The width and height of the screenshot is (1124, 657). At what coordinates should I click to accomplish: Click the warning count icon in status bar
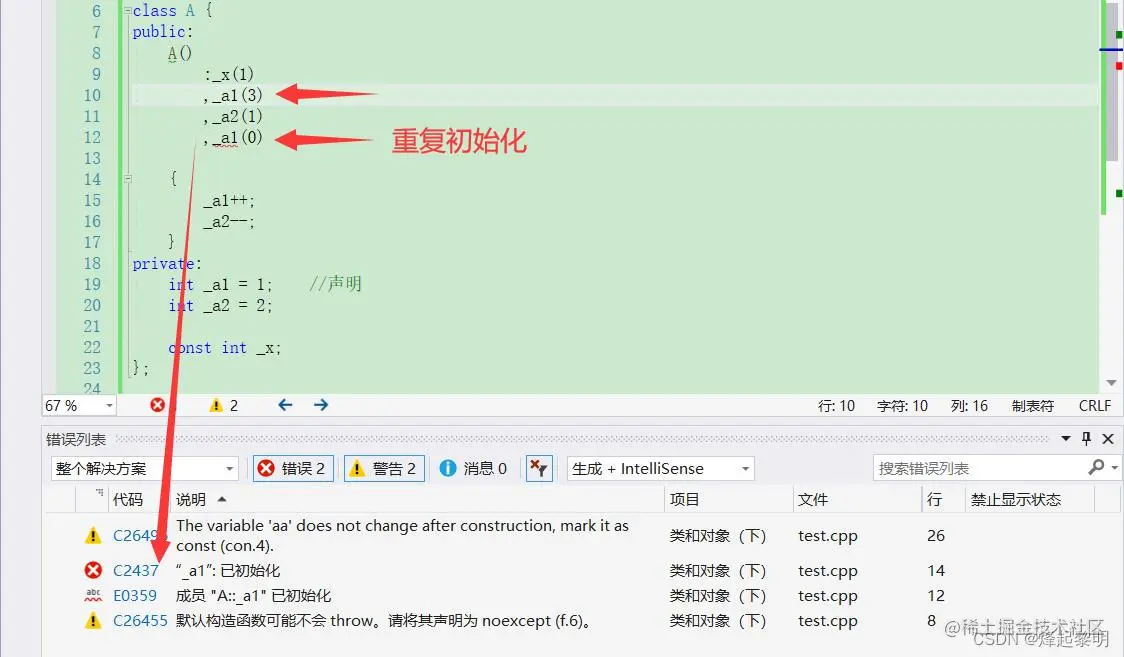(x=216, y=405)
